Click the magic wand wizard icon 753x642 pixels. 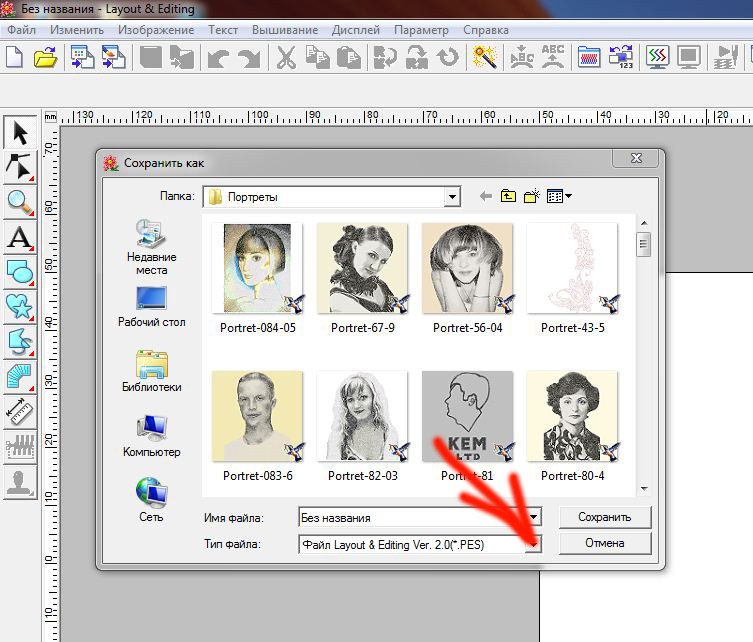point(486,57)
